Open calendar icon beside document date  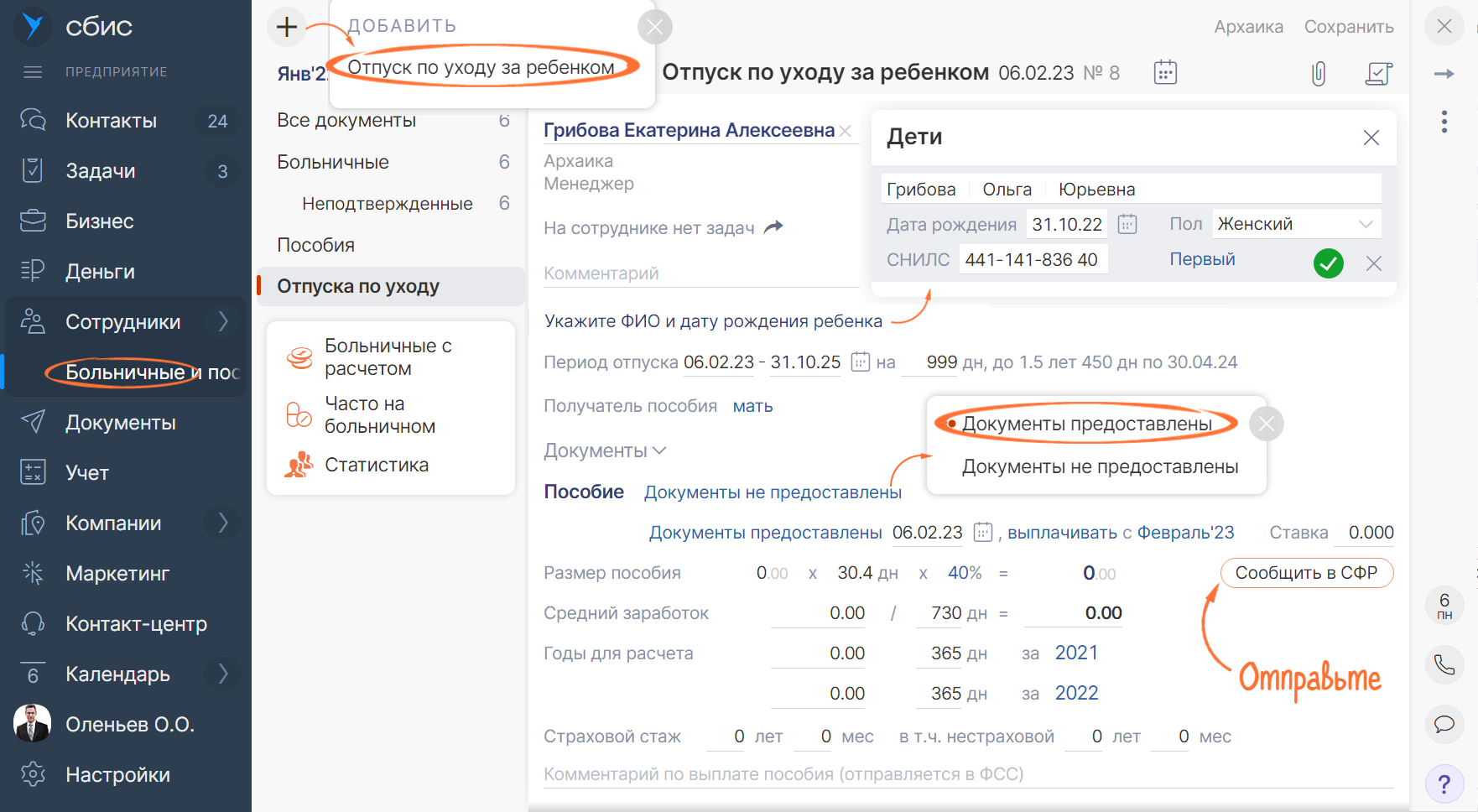[1165, 72]
